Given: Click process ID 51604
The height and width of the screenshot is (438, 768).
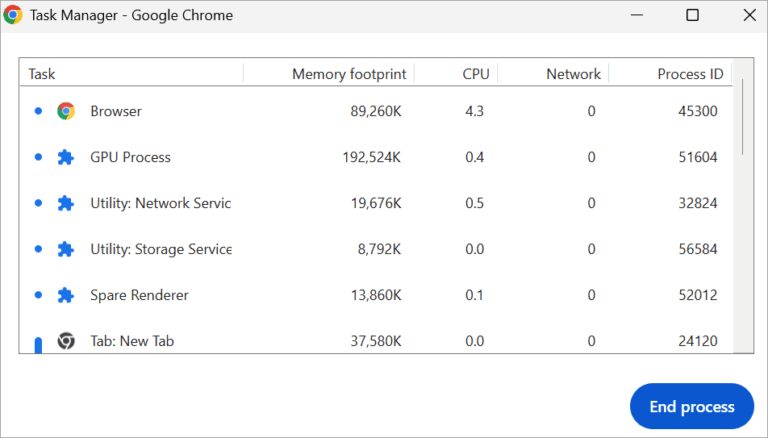Looking at the screenshot, I should coord(697,157).
